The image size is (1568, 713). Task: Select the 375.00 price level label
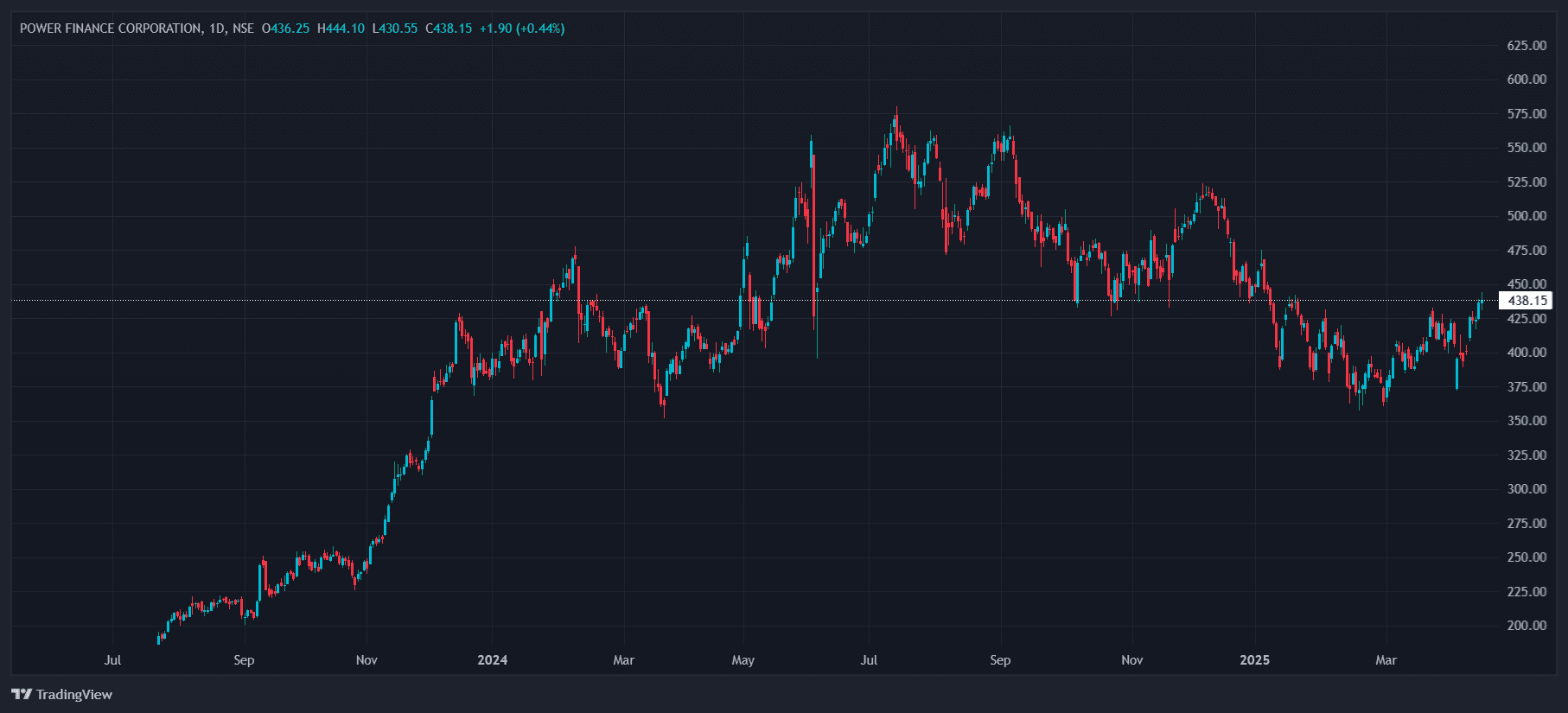click(x=1527, y=386)
